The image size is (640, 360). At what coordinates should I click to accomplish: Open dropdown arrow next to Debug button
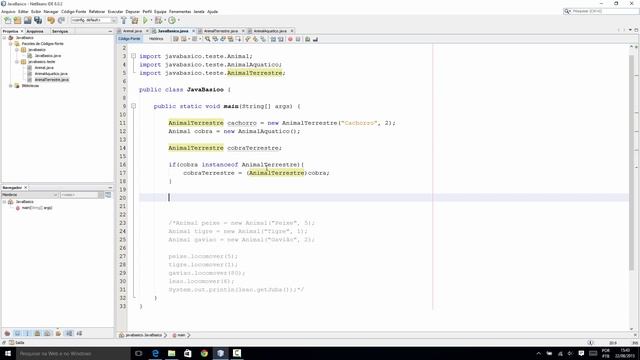tap(164, 20)
